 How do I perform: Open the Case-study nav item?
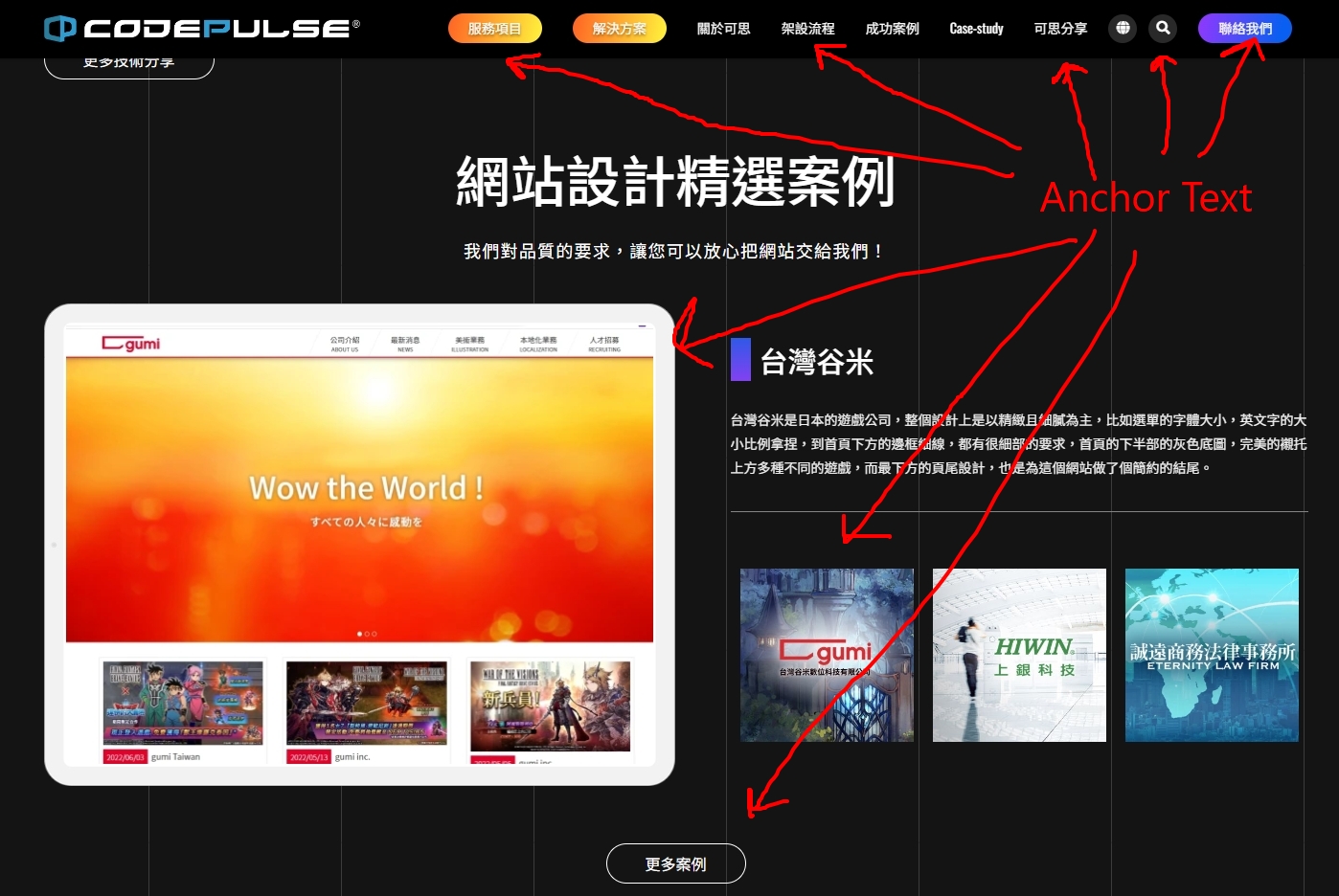976,29
